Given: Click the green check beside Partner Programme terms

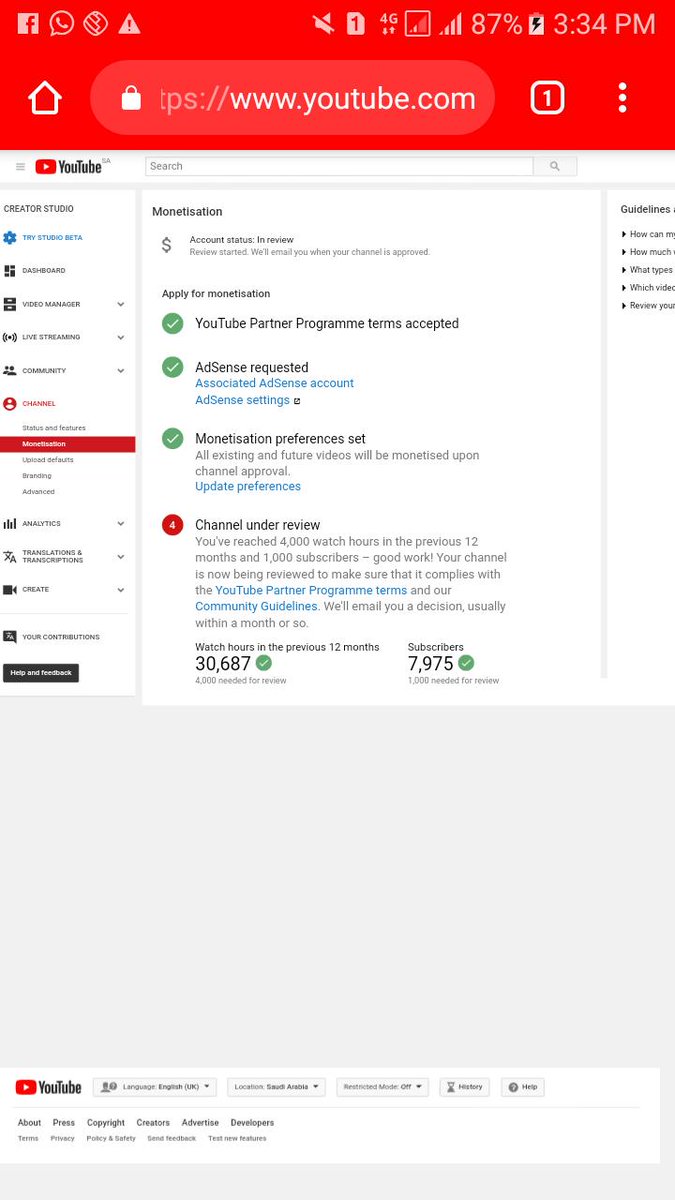Looking at the screenshot, I should [173, 323].
